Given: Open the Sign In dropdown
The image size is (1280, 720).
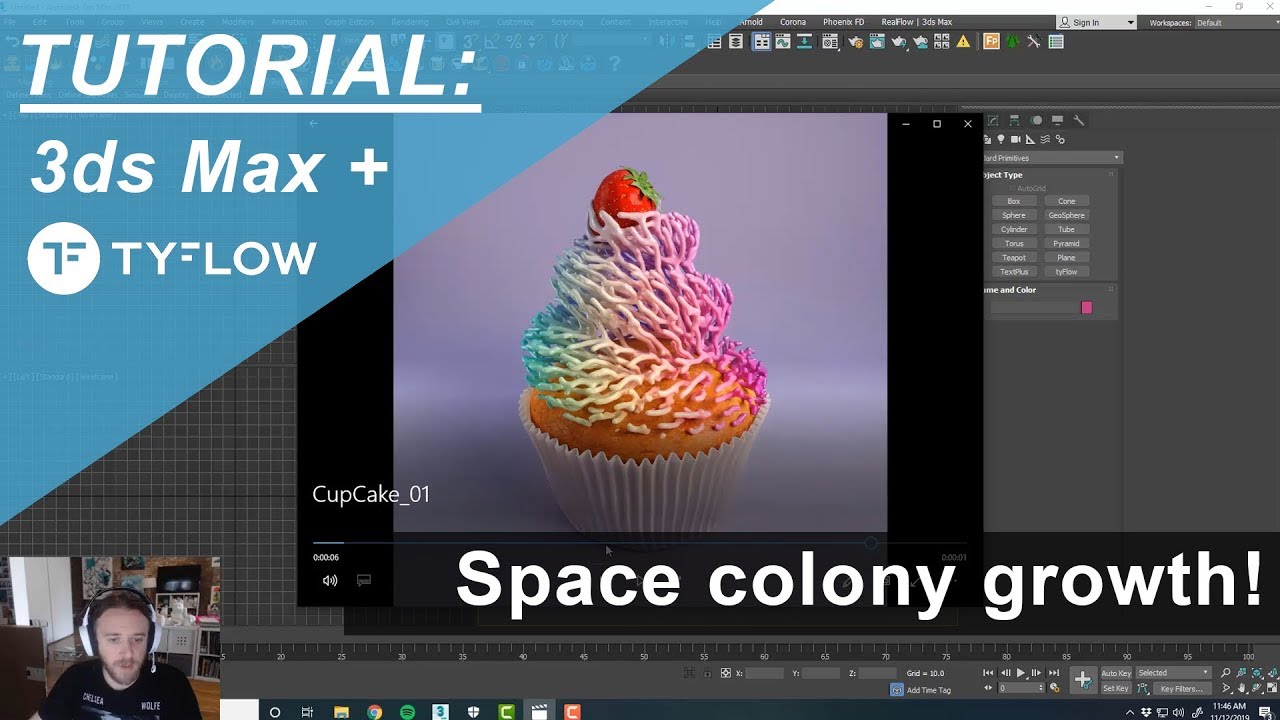Looking at the screenshot, I should pyautogui.click(x=1097, y=22).
